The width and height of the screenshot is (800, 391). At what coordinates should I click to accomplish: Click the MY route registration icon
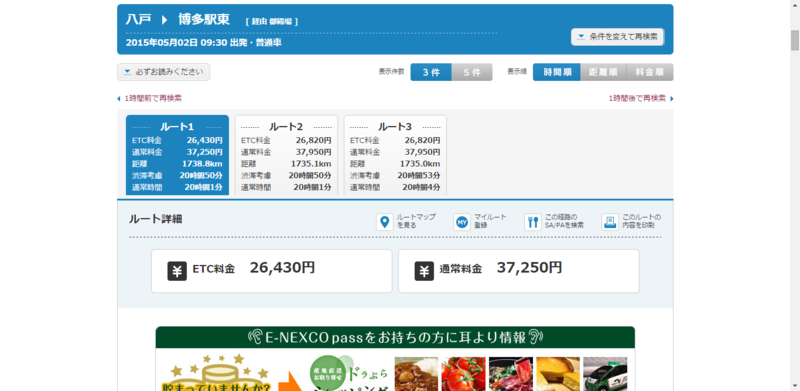[462, 222]
